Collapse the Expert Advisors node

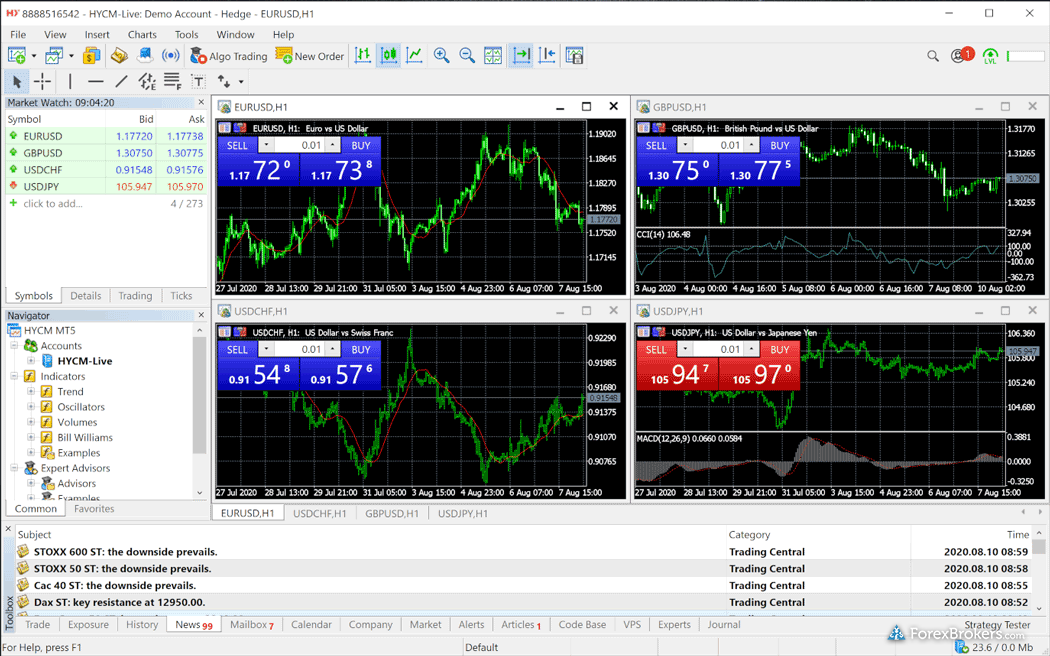pos(14,468)
